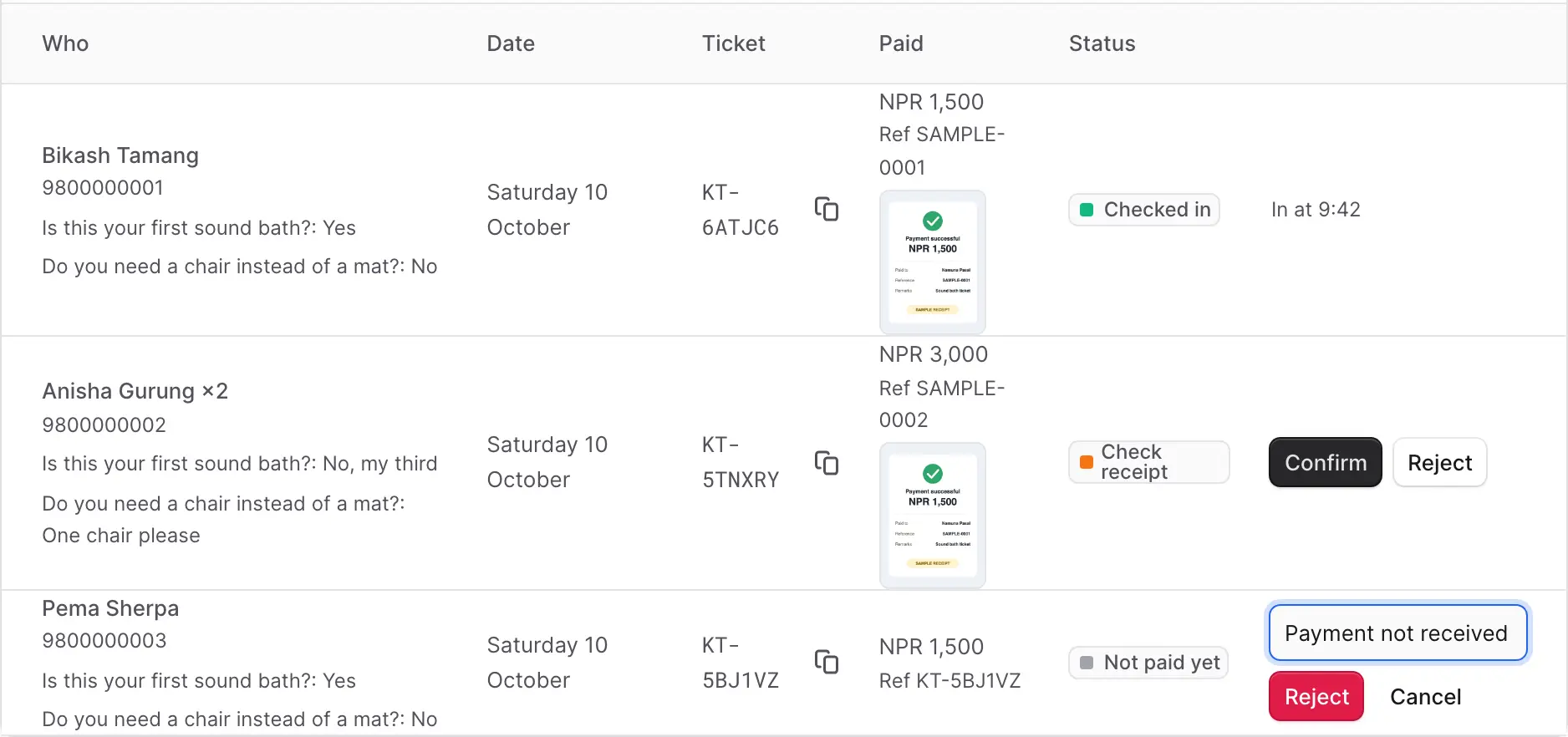Focus the rejection reason input field
Viewport: 1568px width, 737px height.
(x=1397, y=633)
